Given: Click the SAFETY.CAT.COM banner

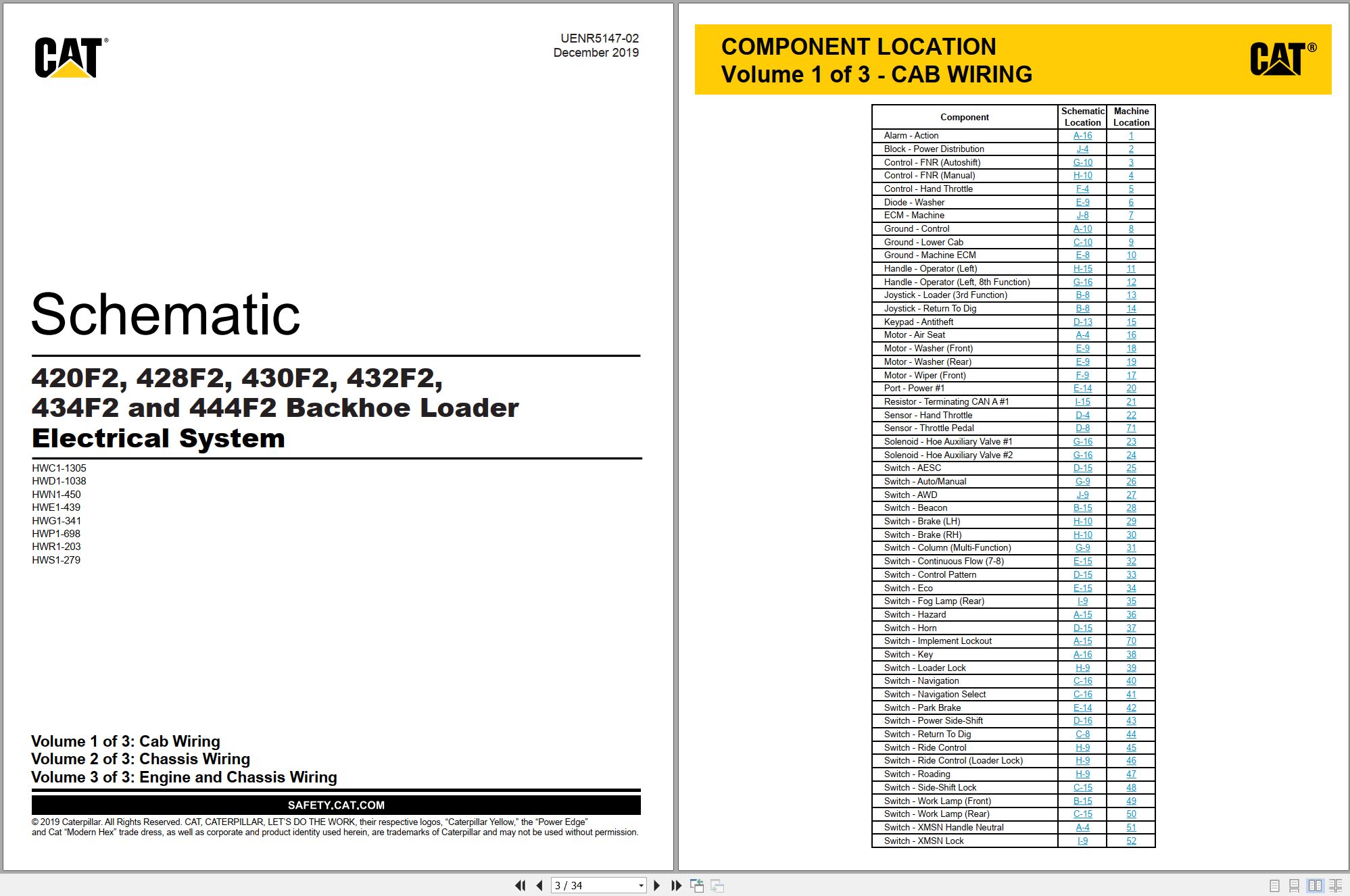Looking at the screenshot, I should click(x=336, y=805).
